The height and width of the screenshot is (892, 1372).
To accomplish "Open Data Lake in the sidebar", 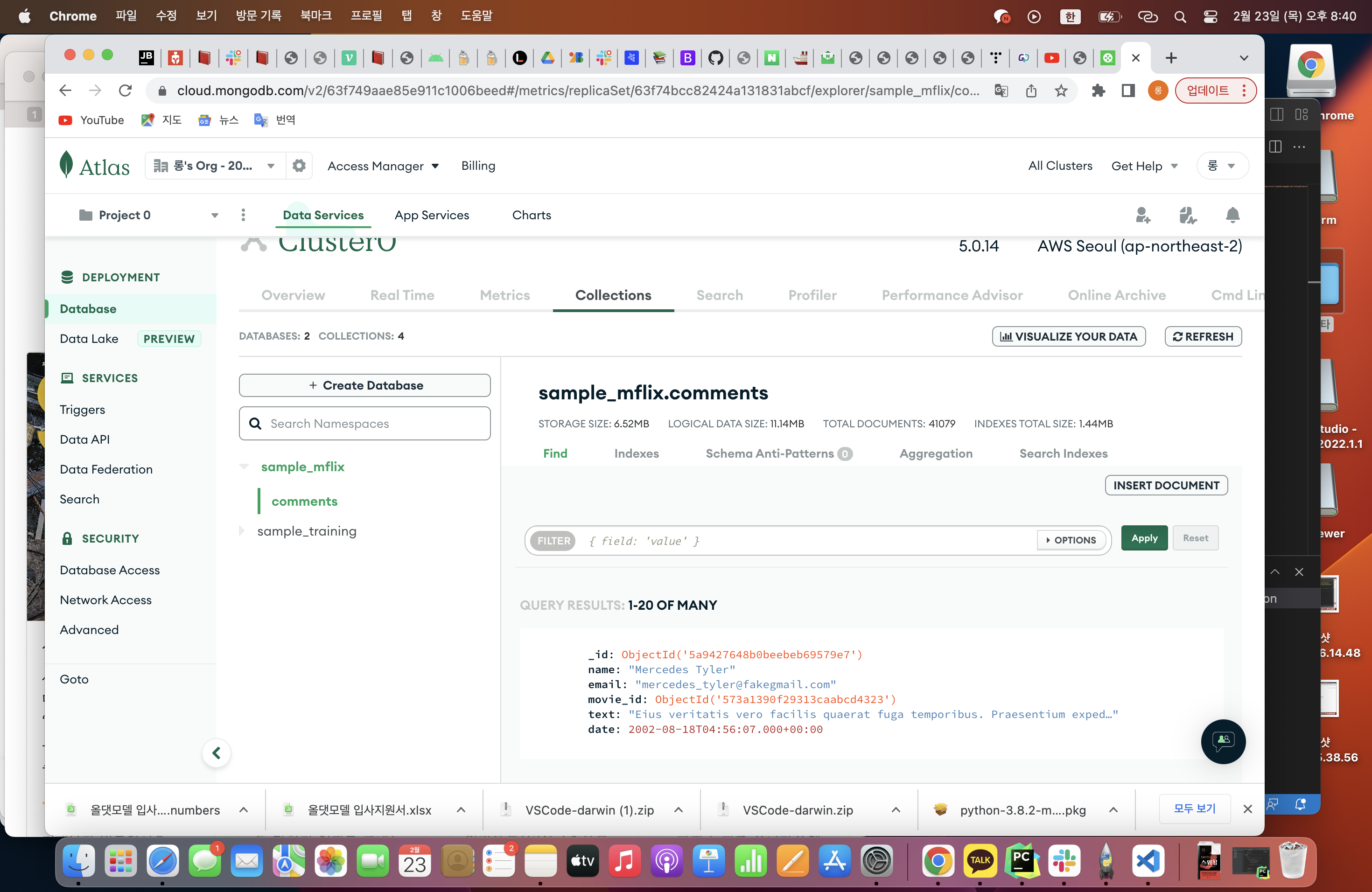I will pyautogui.click(x=89, y=339).
